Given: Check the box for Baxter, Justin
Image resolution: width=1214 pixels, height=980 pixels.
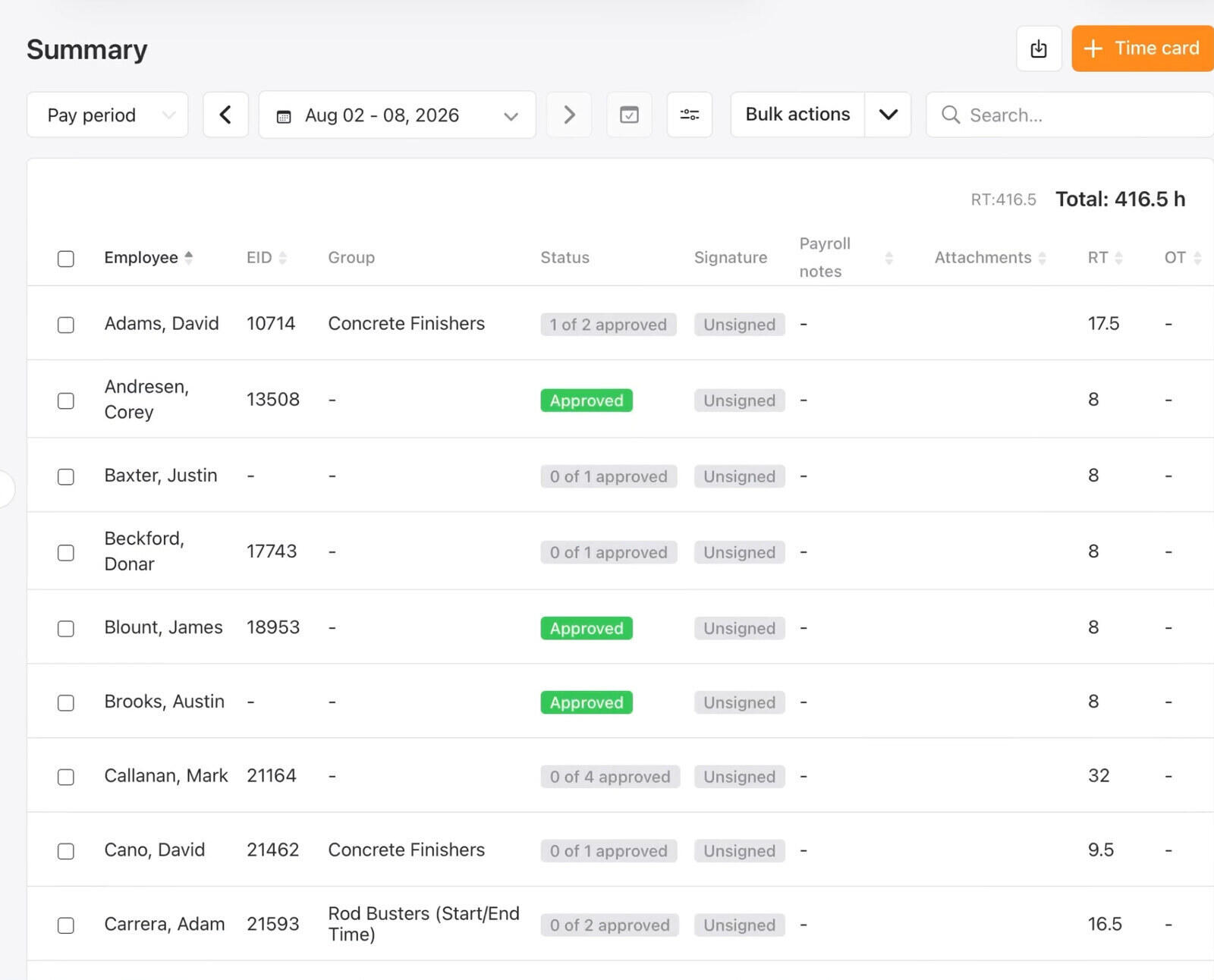Looking at the screenshot, I should click(x=66, y=476).
